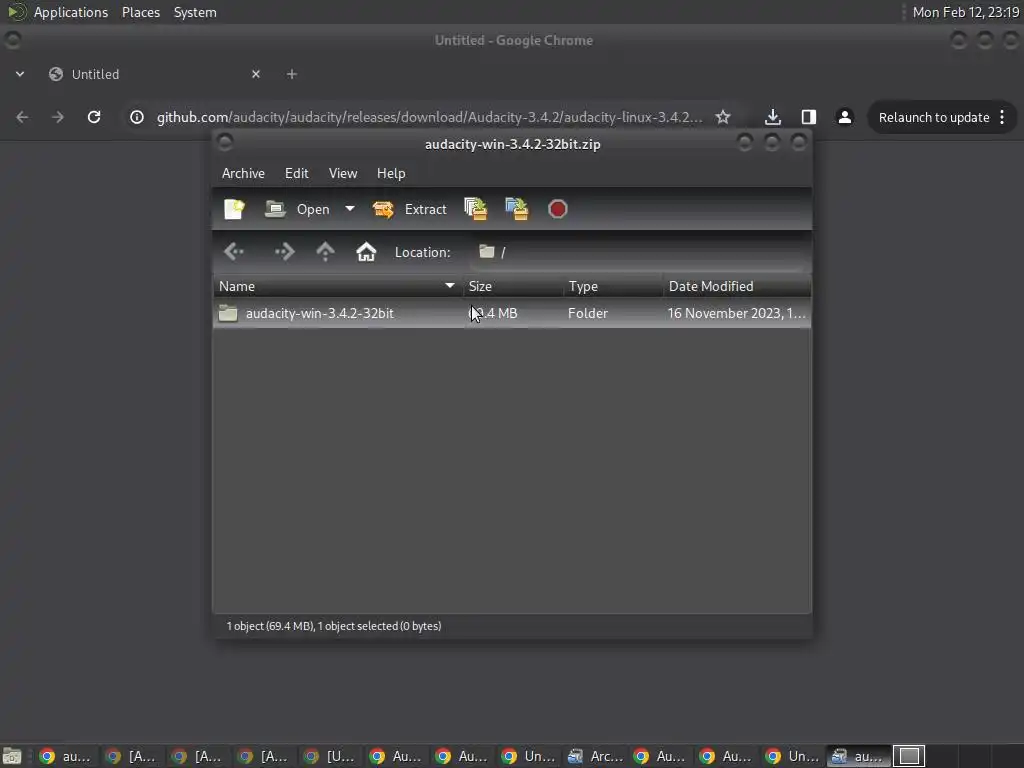Image resolution: width=1024 pixels, height=768 pixels.
Task: Expand the Open recent dropdown arrow
Action: (x=350, y=209)
